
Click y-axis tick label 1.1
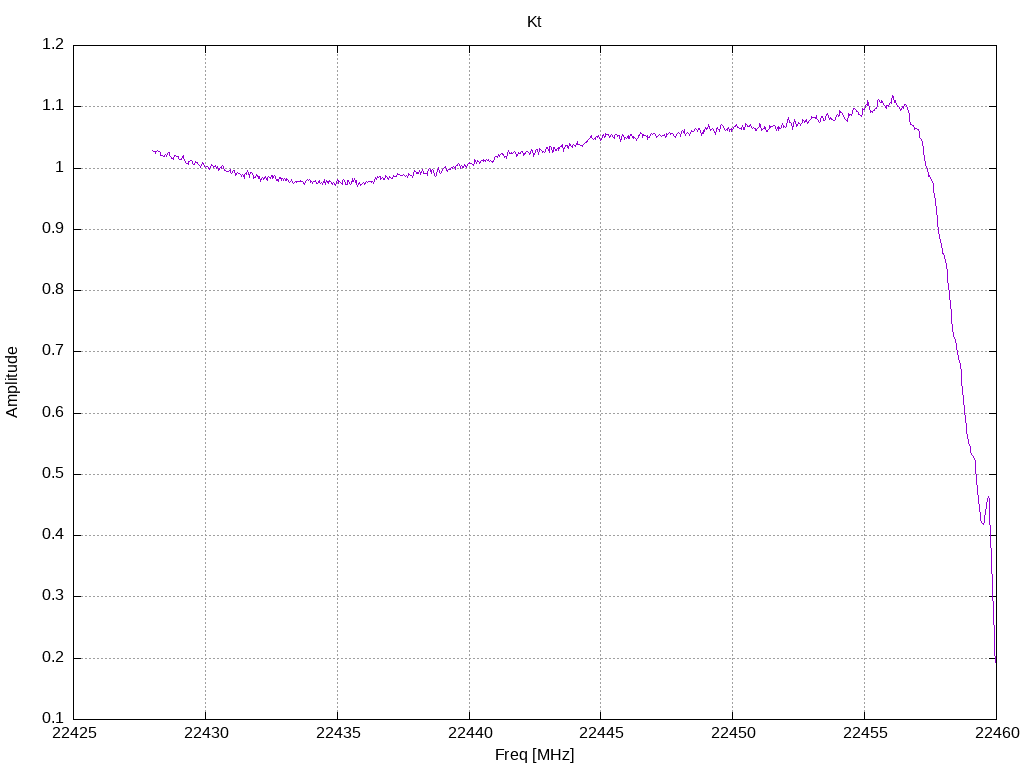(53, 106)
